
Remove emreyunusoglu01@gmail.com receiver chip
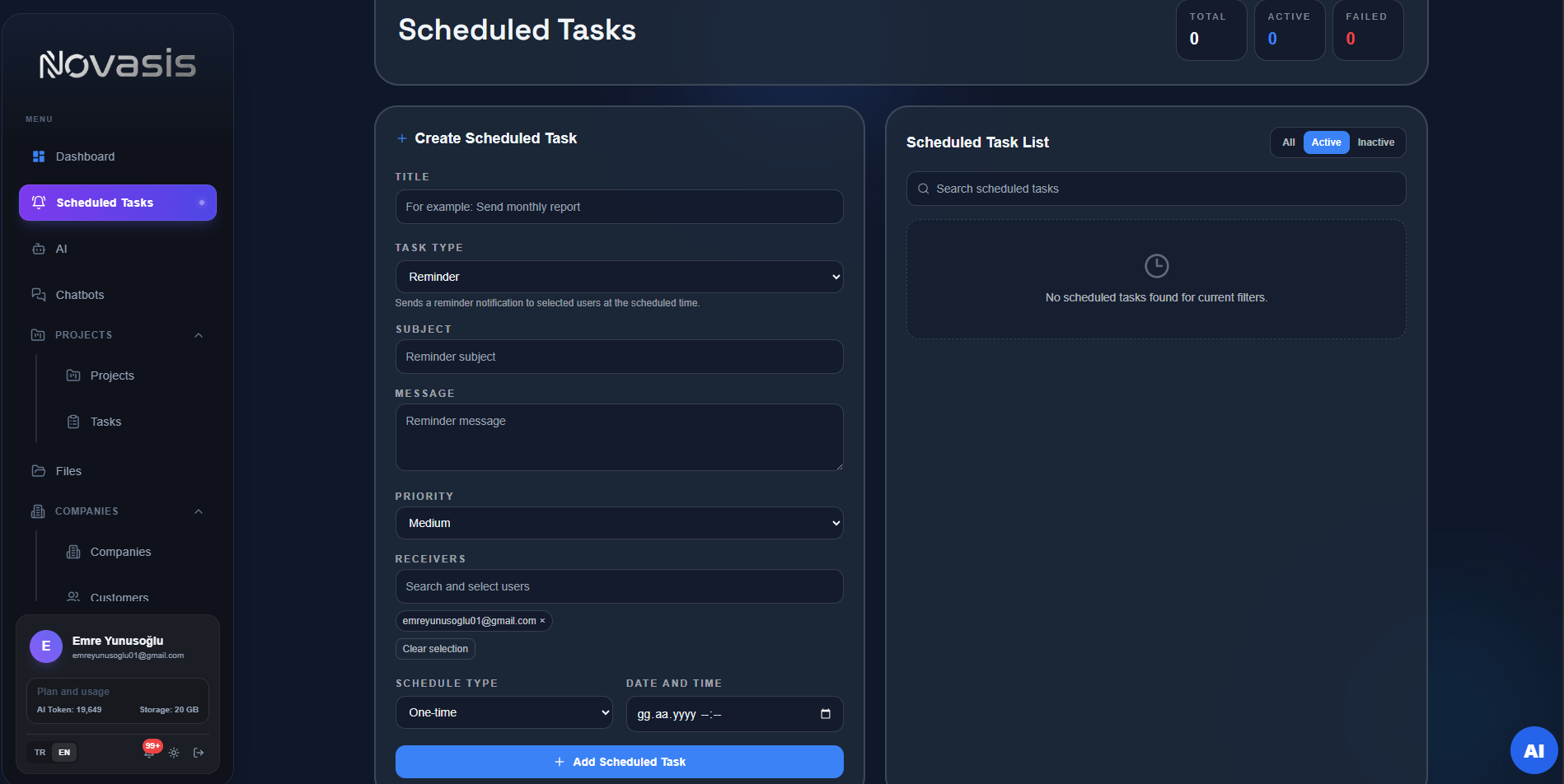[542, 621]
